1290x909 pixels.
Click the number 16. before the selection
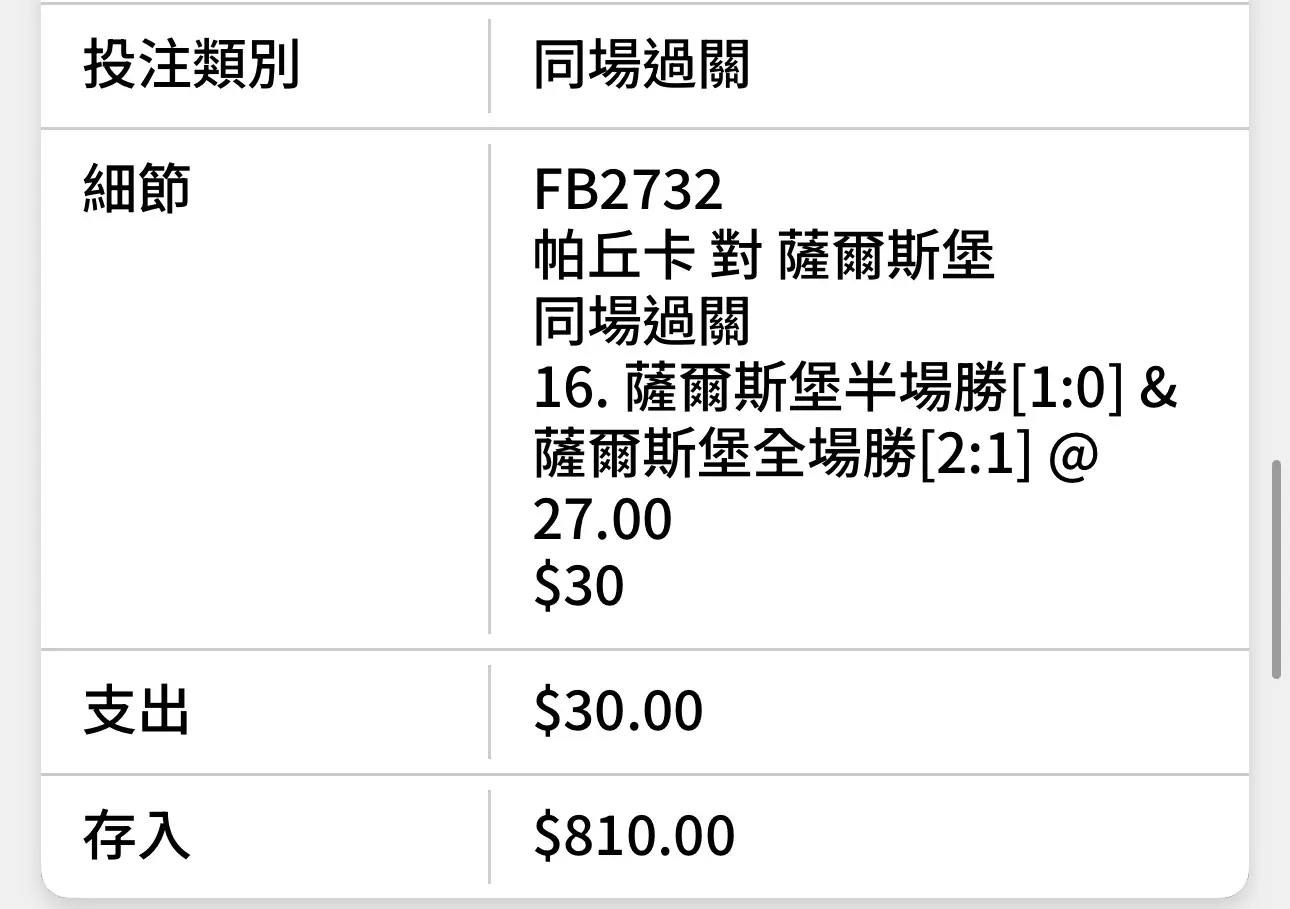click(573, 389)
